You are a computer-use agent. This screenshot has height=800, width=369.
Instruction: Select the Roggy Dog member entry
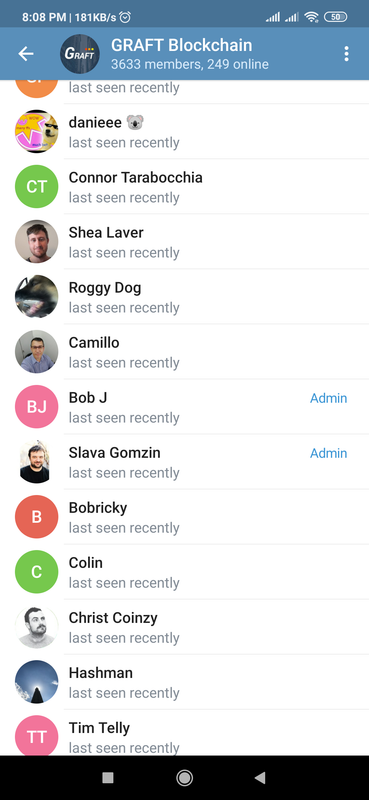(x=184, y=296)
